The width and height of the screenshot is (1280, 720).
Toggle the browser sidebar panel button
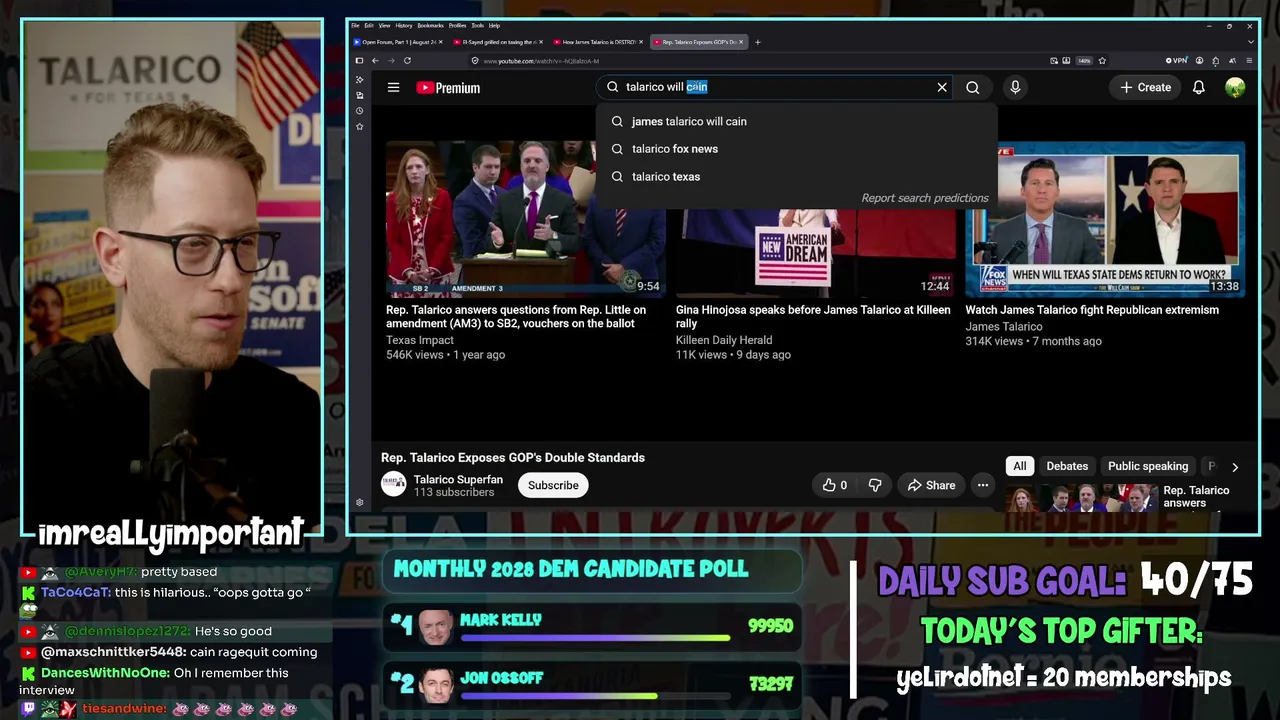pyautogui.click(x=359, y=61)
